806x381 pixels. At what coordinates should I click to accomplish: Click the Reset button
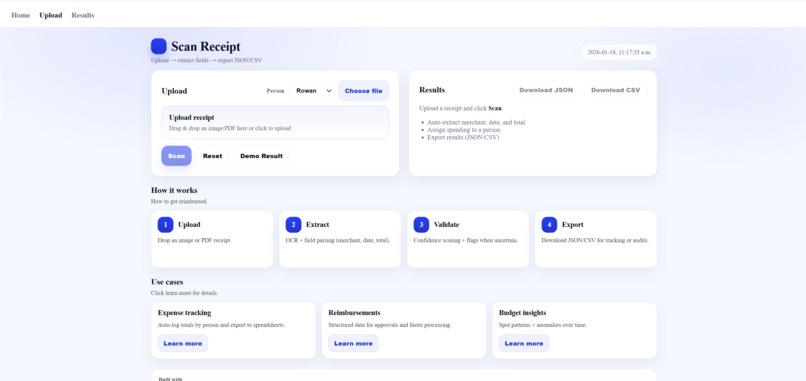tap(212, 156)
